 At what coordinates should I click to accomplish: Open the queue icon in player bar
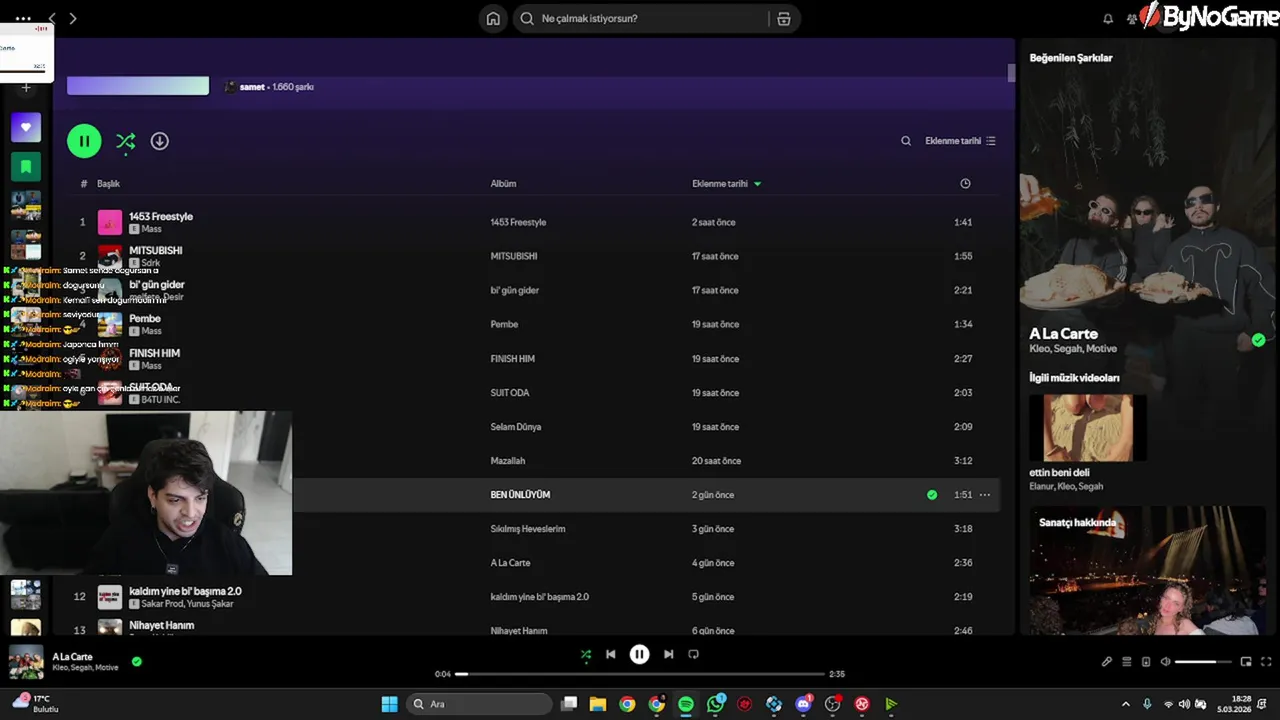(x=1127, y=661)
